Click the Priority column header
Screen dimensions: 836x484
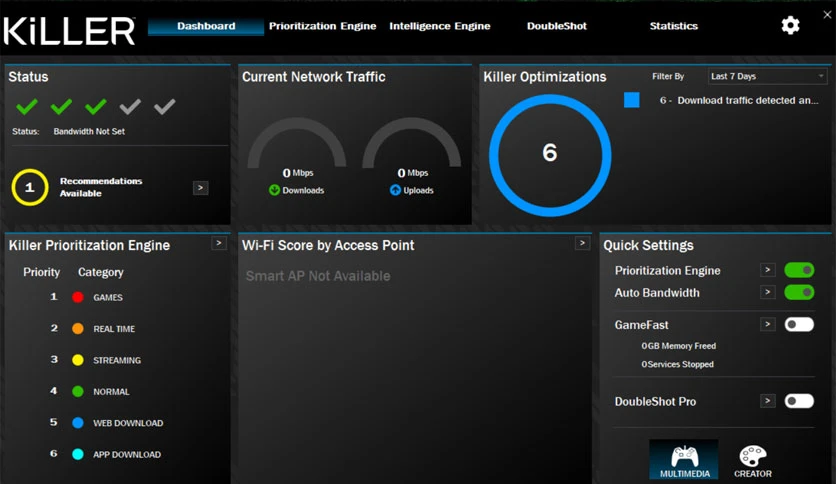[x=41, y=272]
